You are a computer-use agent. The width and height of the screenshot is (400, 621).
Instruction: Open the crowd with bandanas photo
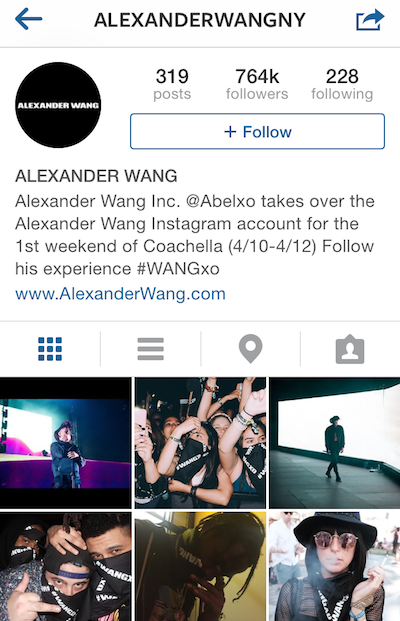coord(200,443)
